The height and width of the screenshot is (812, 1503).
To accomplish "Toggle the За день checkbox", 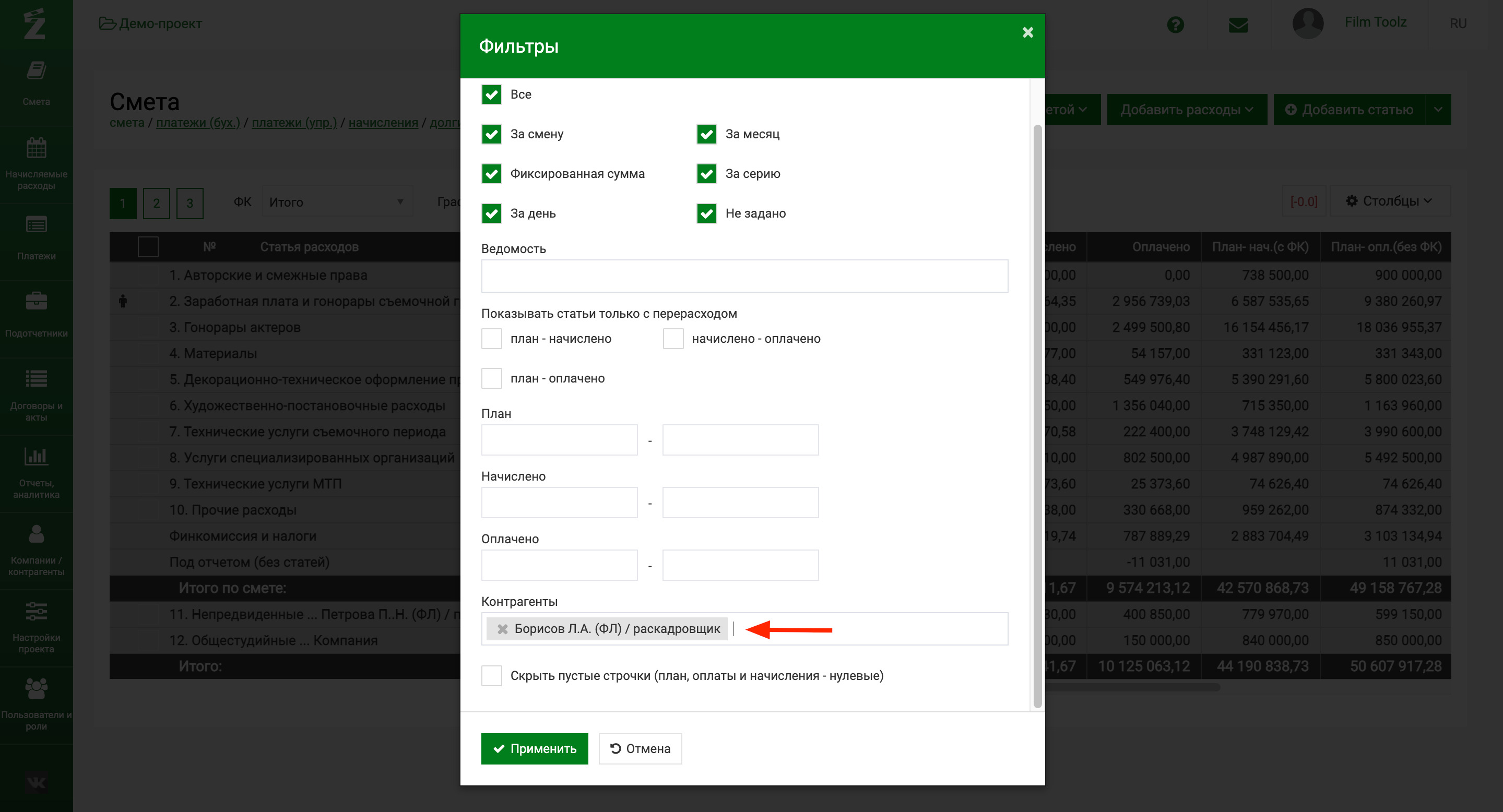I will (491, 213).
